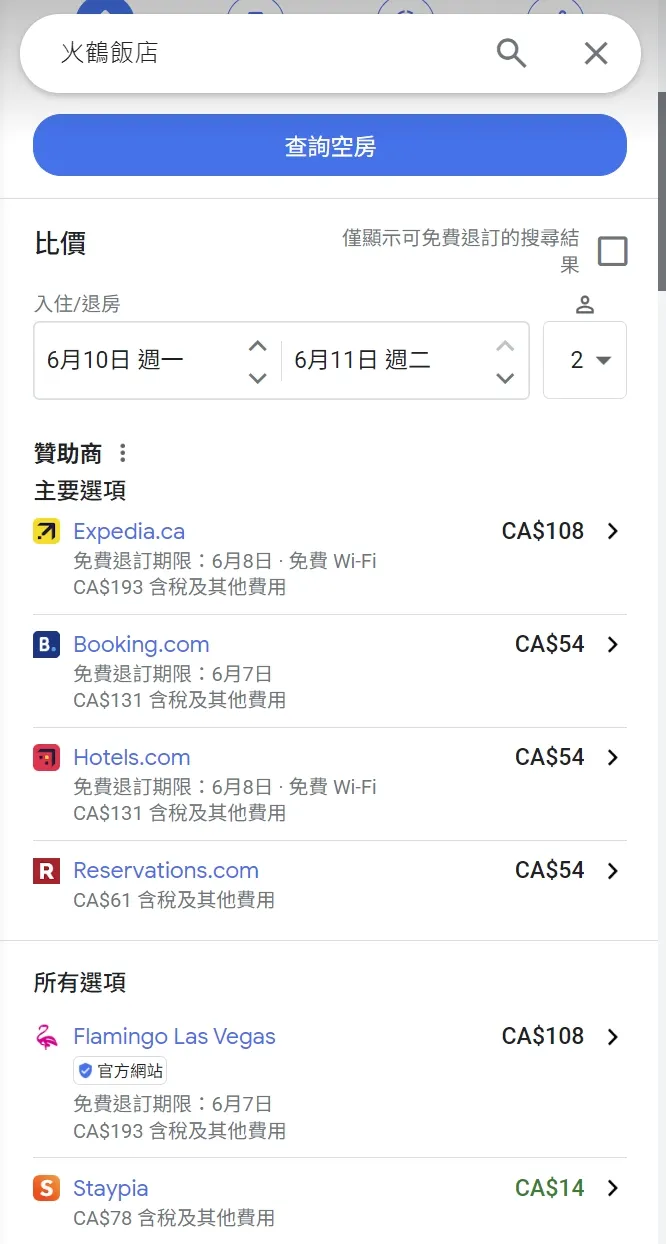666x1244 pixels.
Task: Click the Reservations.com logo icon
Action: (47, 870)
